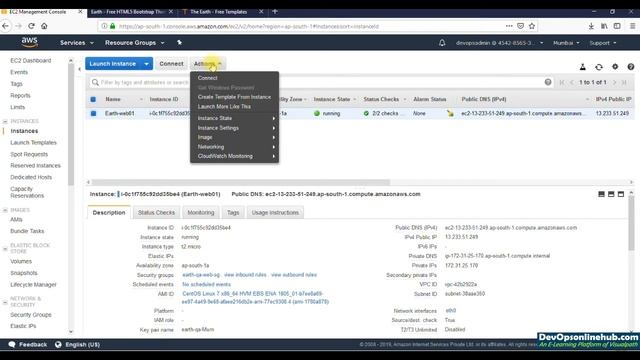Screen dimensions: 640x360
Task: Open the Mumbai region dropdown
Action: [x=566, y=43]
